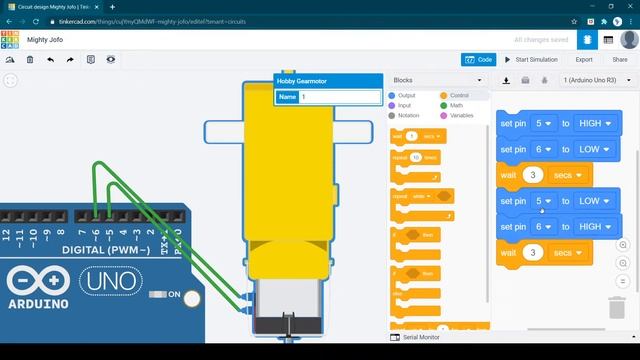This screenshot has width=640, height=360.
Task: Click the browser address bar URL
Action: click(x=152, y=22)
